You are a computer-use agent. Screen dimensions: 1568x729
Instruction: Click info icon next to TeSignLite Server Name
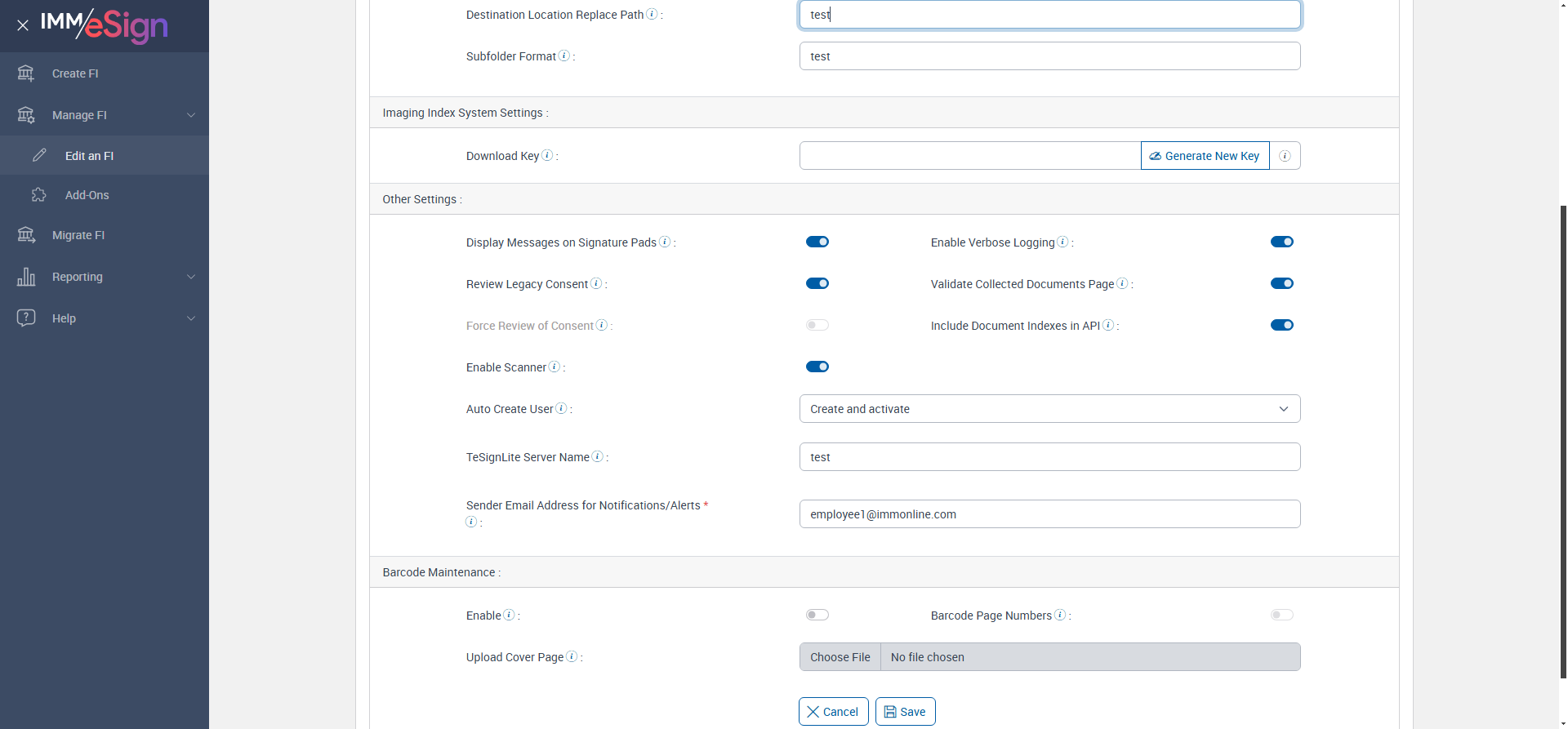597,456
